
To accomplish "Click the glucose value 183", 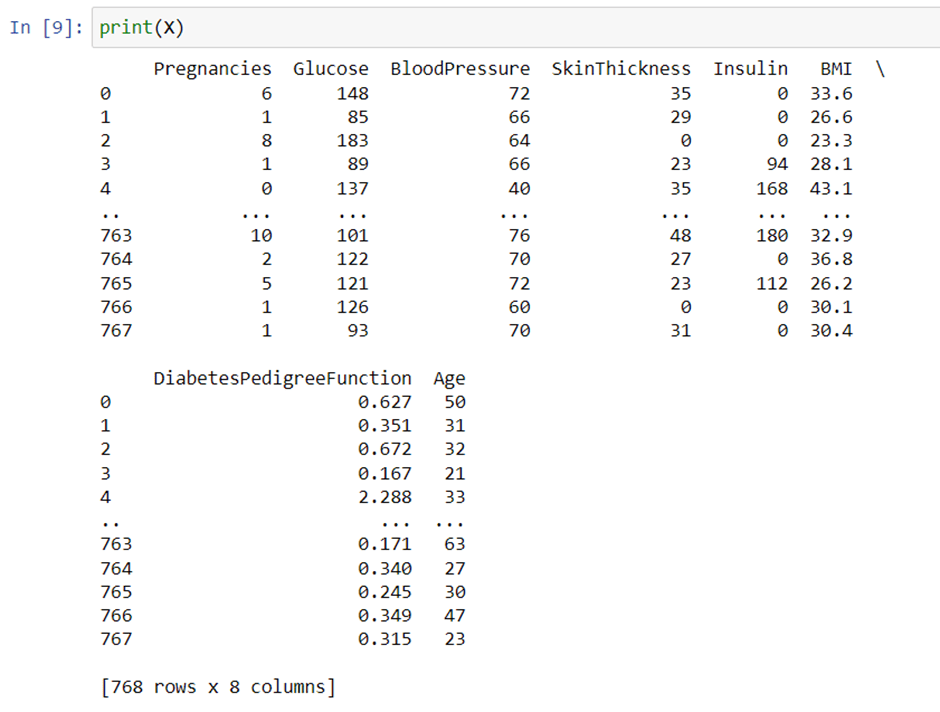I will pos(352,140).
